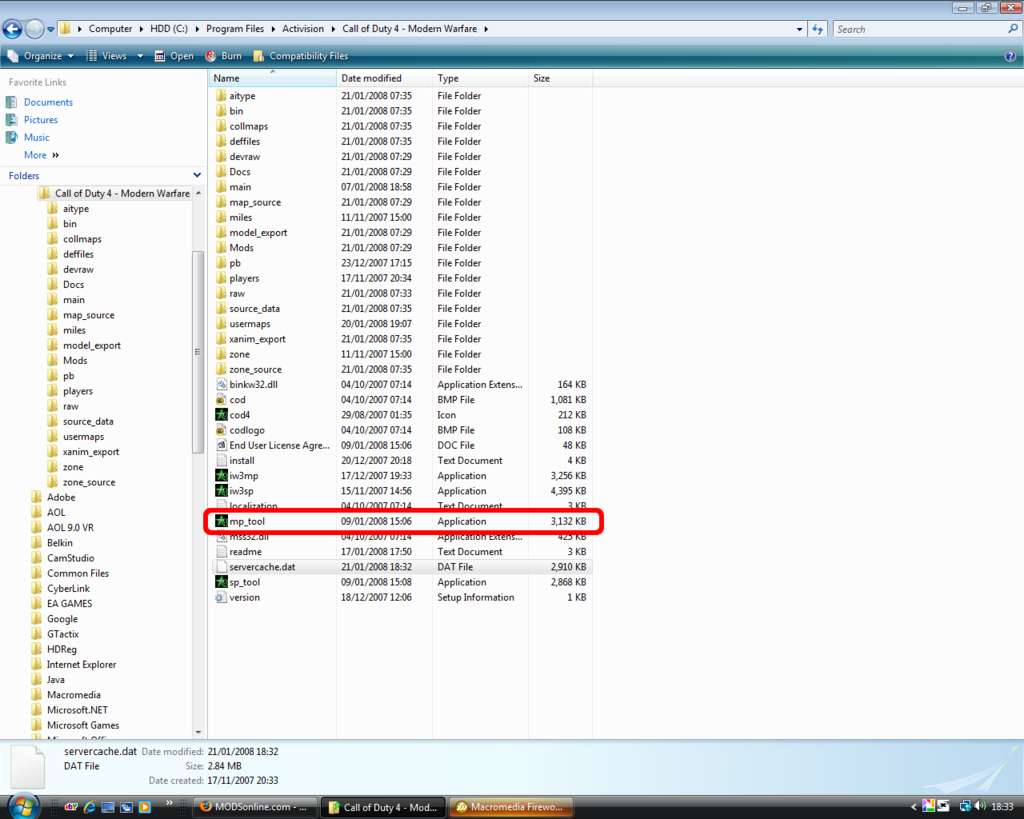The image size is (1024, 819).
Task: Open the recent pages dropdown arrow
Action: pyautogui.click(x=51, y=29)
